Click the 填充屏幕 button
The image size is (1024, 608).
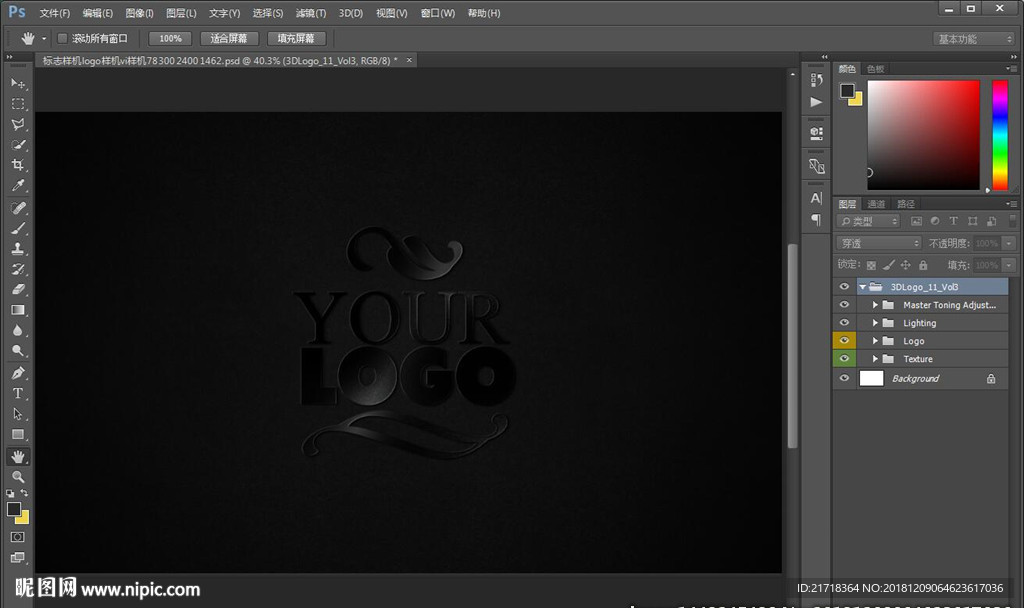[x=296, y=39]
